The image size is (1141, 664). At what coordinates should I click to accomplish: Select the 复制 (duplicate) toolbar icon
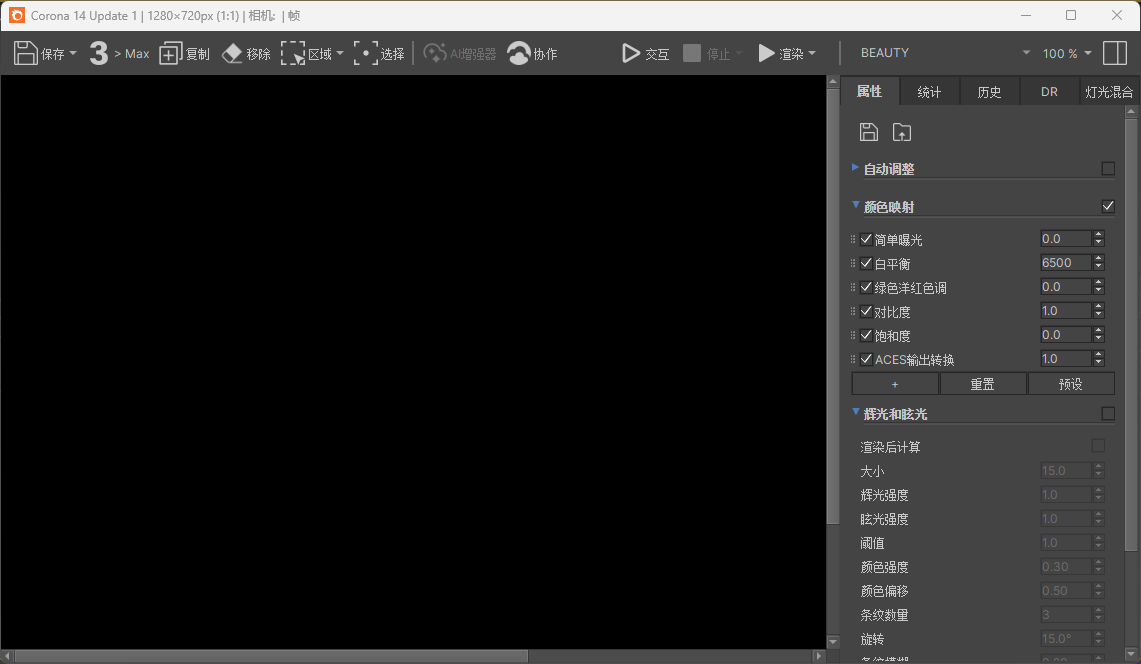click(169, 53)
